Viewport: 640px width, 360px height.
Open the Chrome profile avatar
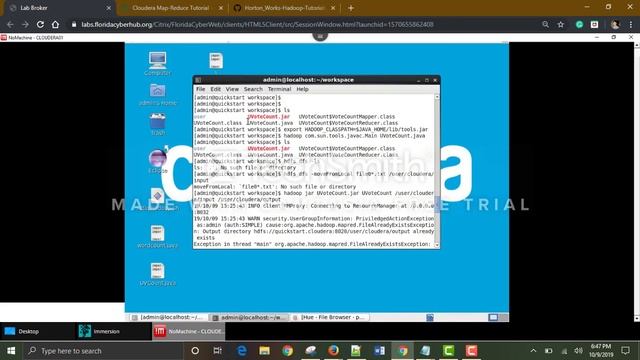point(615,24)
